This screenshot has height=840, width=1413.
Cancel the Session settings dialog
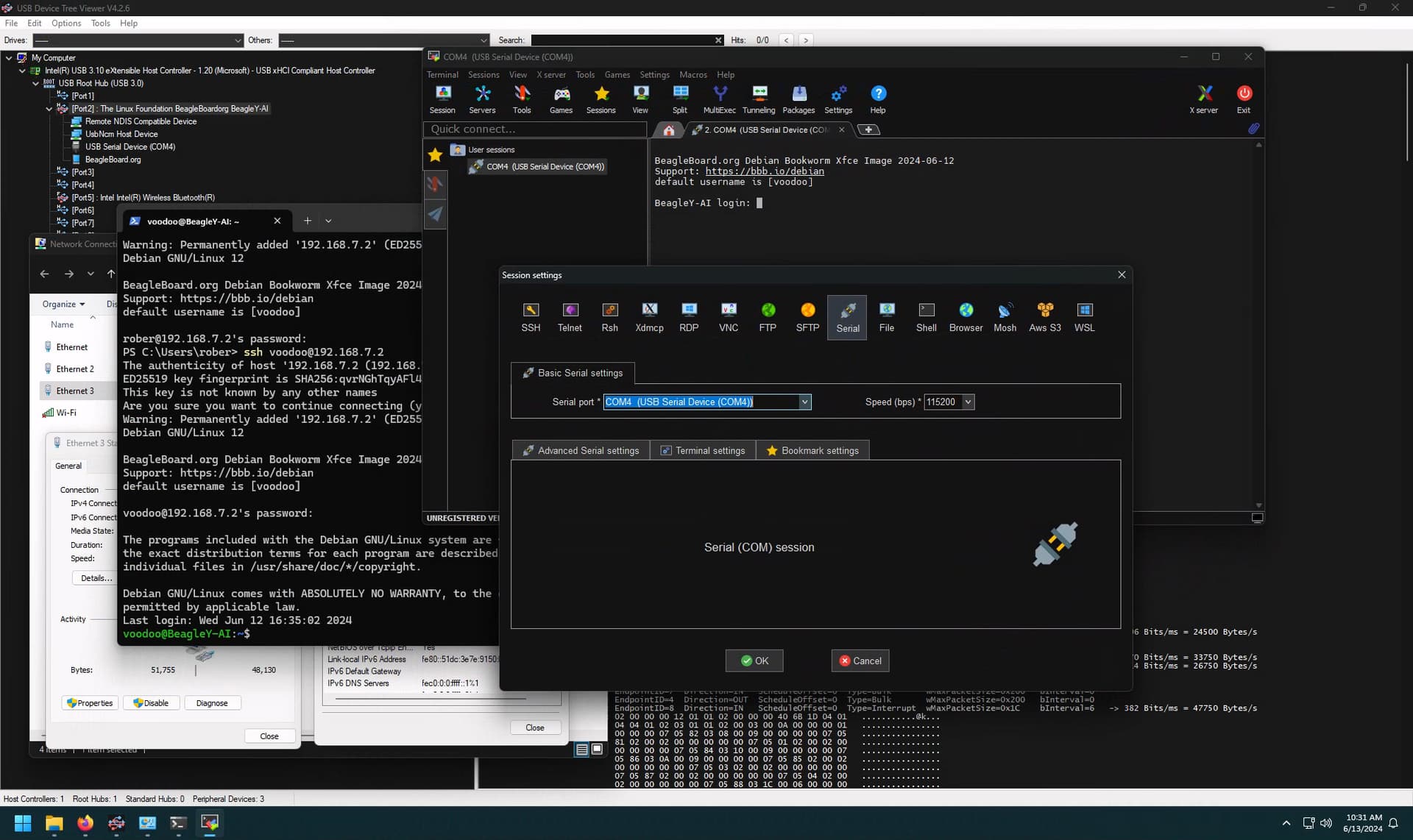click(x=860, y=661)
